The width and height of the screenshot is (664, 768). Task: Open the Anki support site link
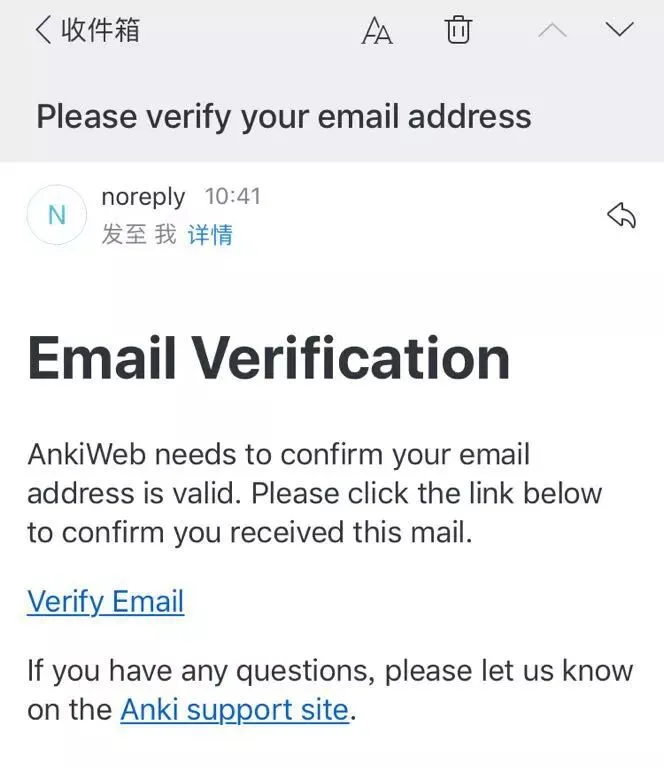pos(235,710)
